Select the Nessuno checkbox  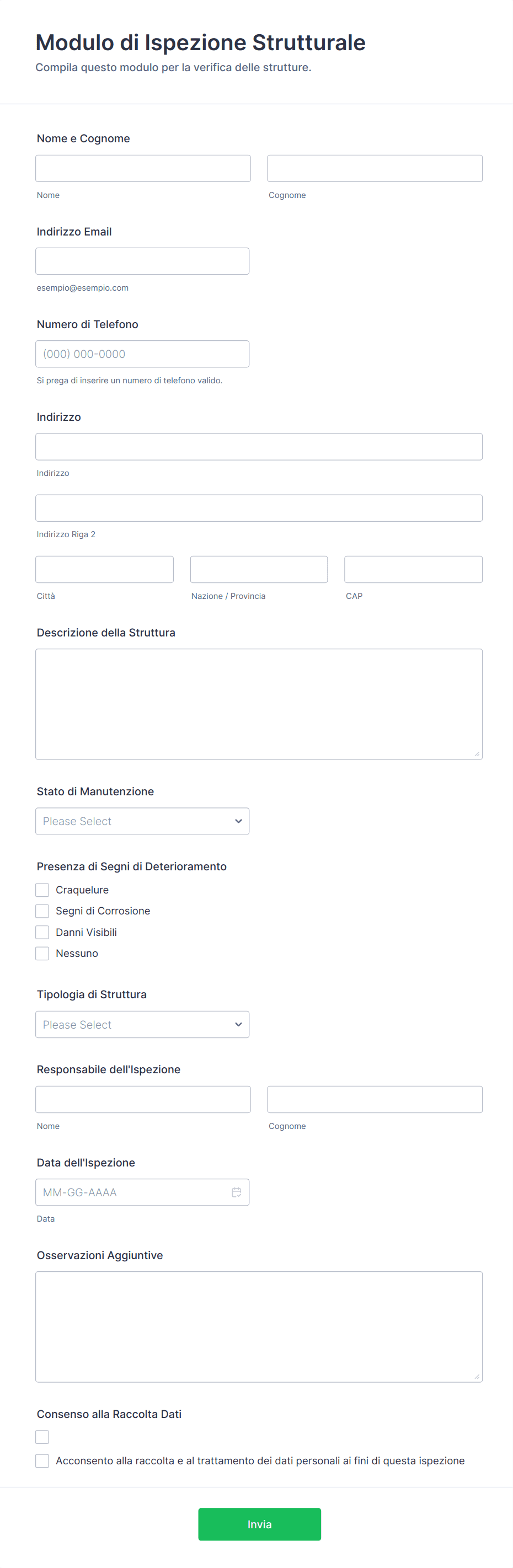click(42, 953)
